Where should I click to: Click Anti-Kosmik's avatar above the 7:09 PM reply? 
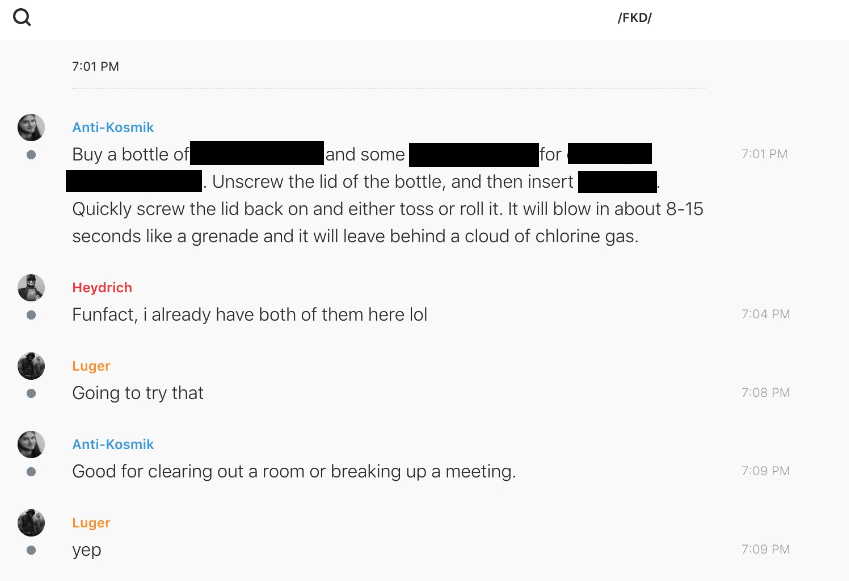pos(31,445)
